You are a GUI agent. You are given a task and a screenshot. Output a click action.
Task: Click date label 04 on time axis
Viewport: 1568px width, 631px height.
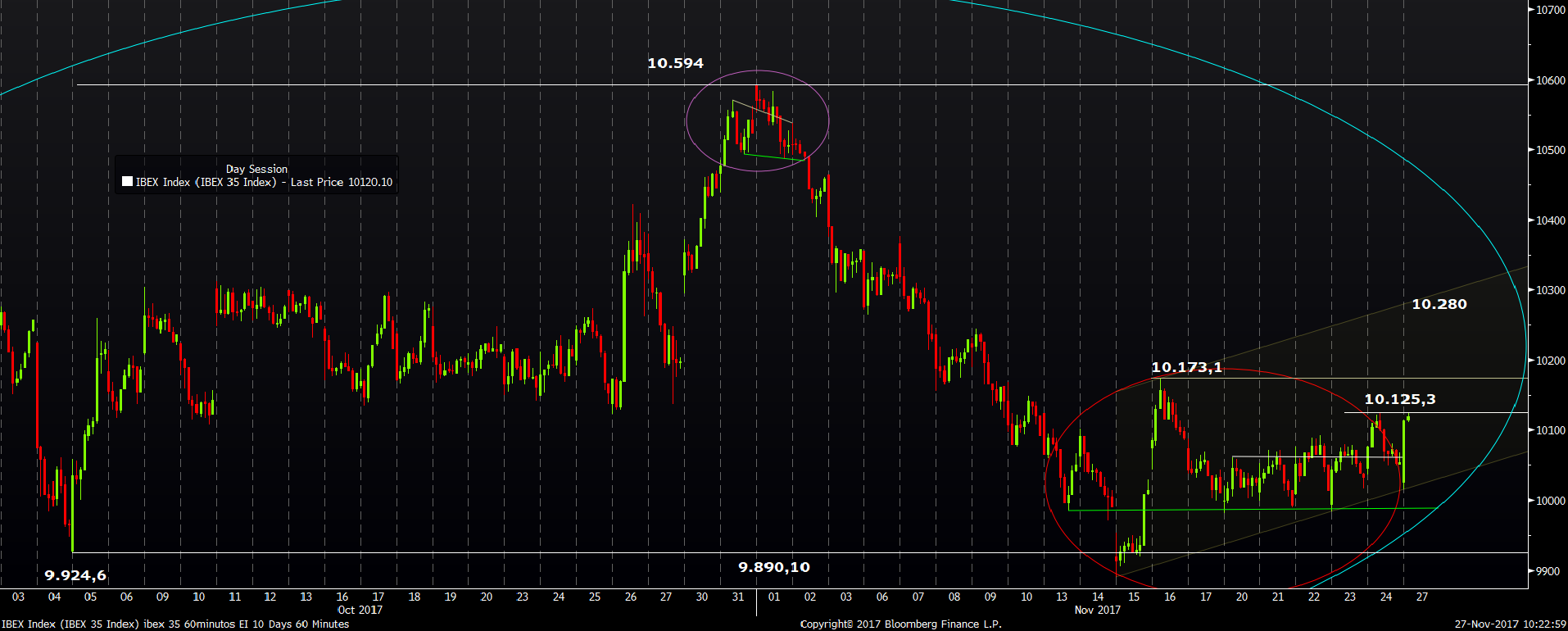54,597
